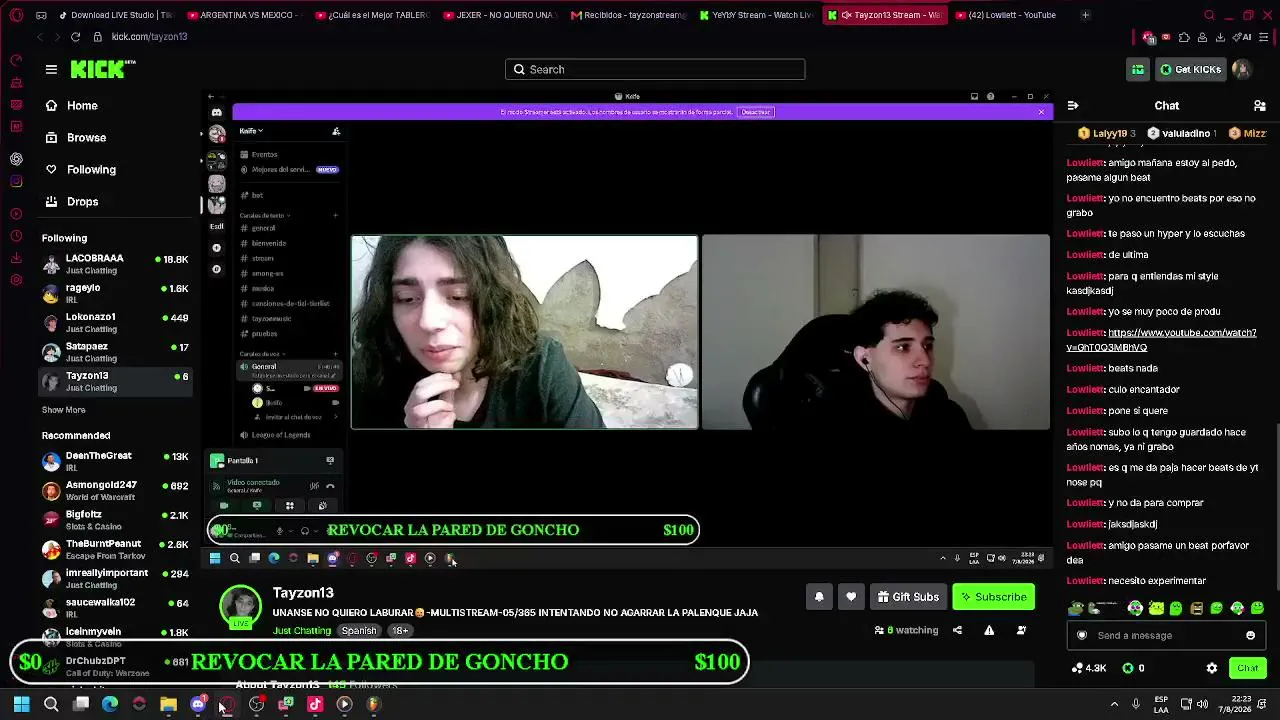Click the Get KICKs button
The height and width of the screenshot is (720, 1280).
point(1190,69)
